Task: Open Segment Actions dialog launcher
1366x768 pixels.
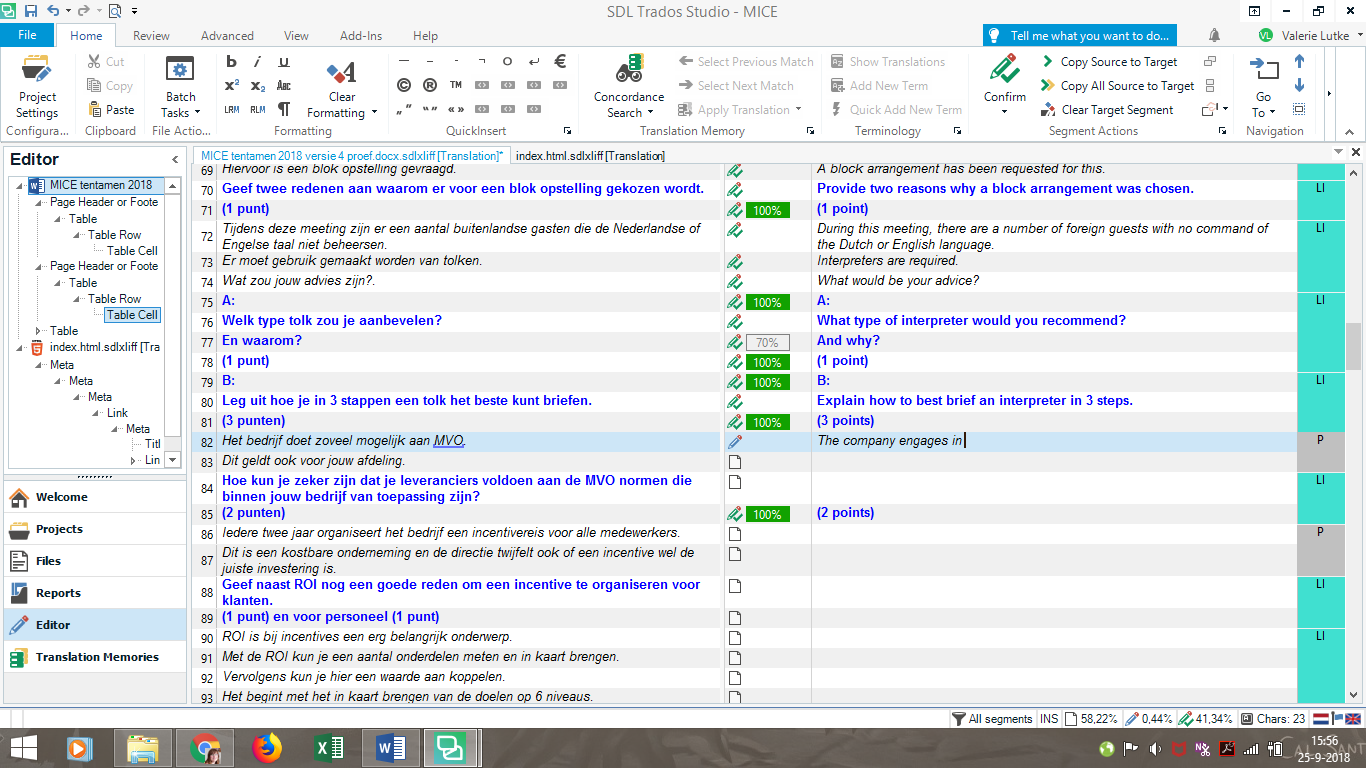Action: coord(1222,131)
